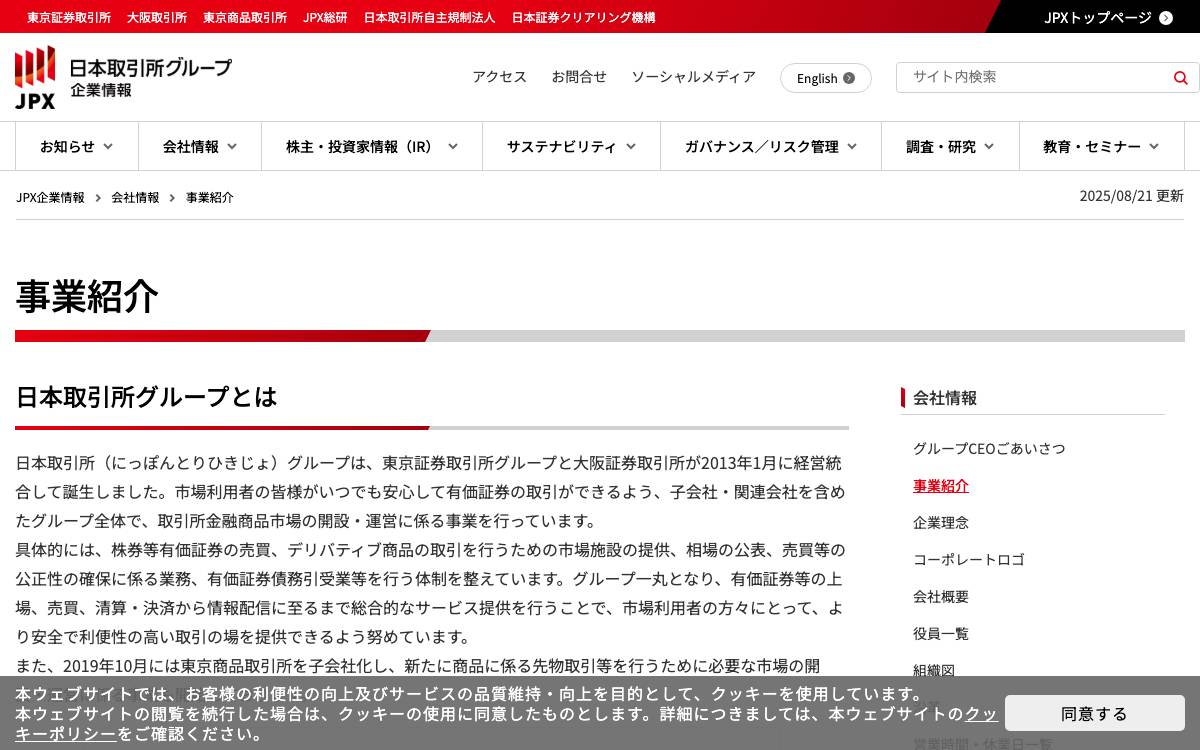Open sidebar コーポレートロゴ link

coord(969,560)
